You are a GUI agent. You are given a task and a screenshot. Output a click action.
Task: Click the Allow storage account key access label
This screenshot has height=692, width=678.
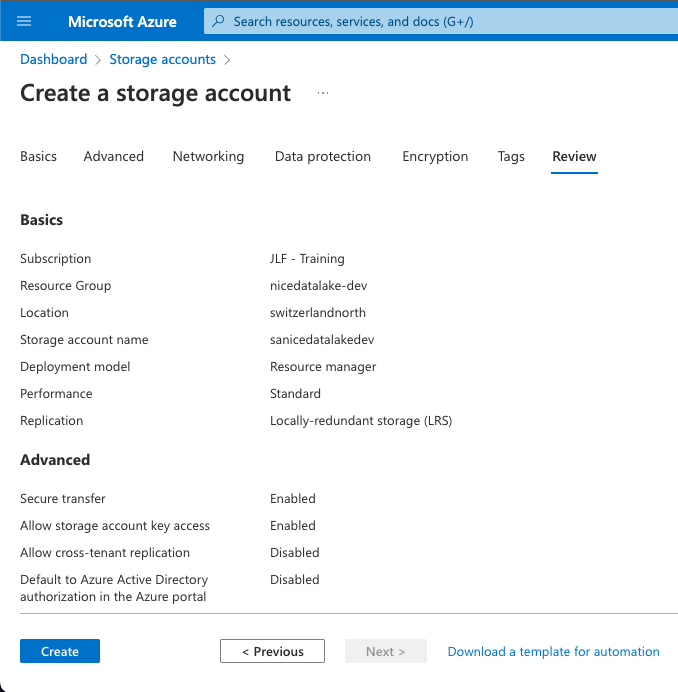pos(115,526)
